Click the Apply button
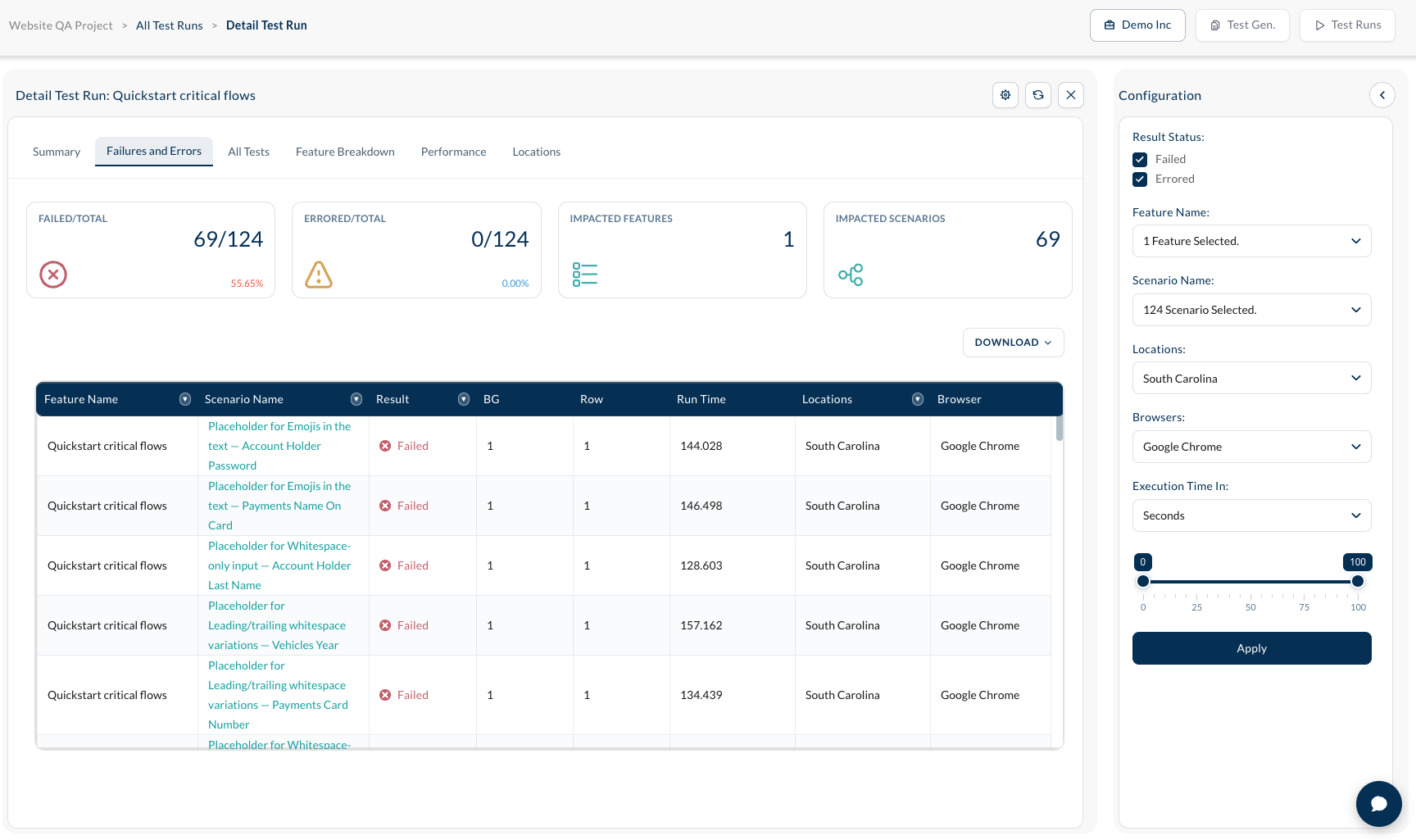Image resolution: width=1416 pixels, height=840 pixels. [1252, 648]
